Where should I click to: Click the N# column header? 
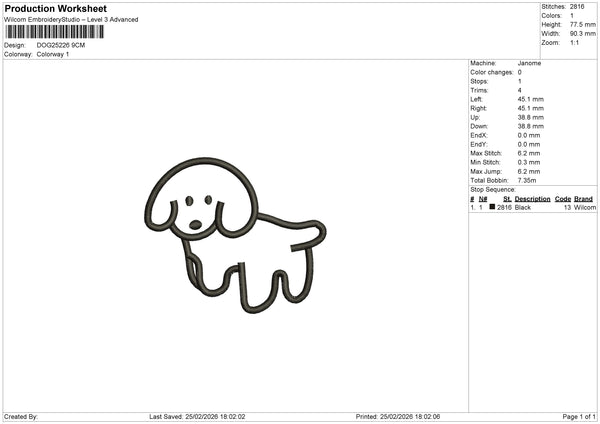pyautogui.click(x=483, y=199)
